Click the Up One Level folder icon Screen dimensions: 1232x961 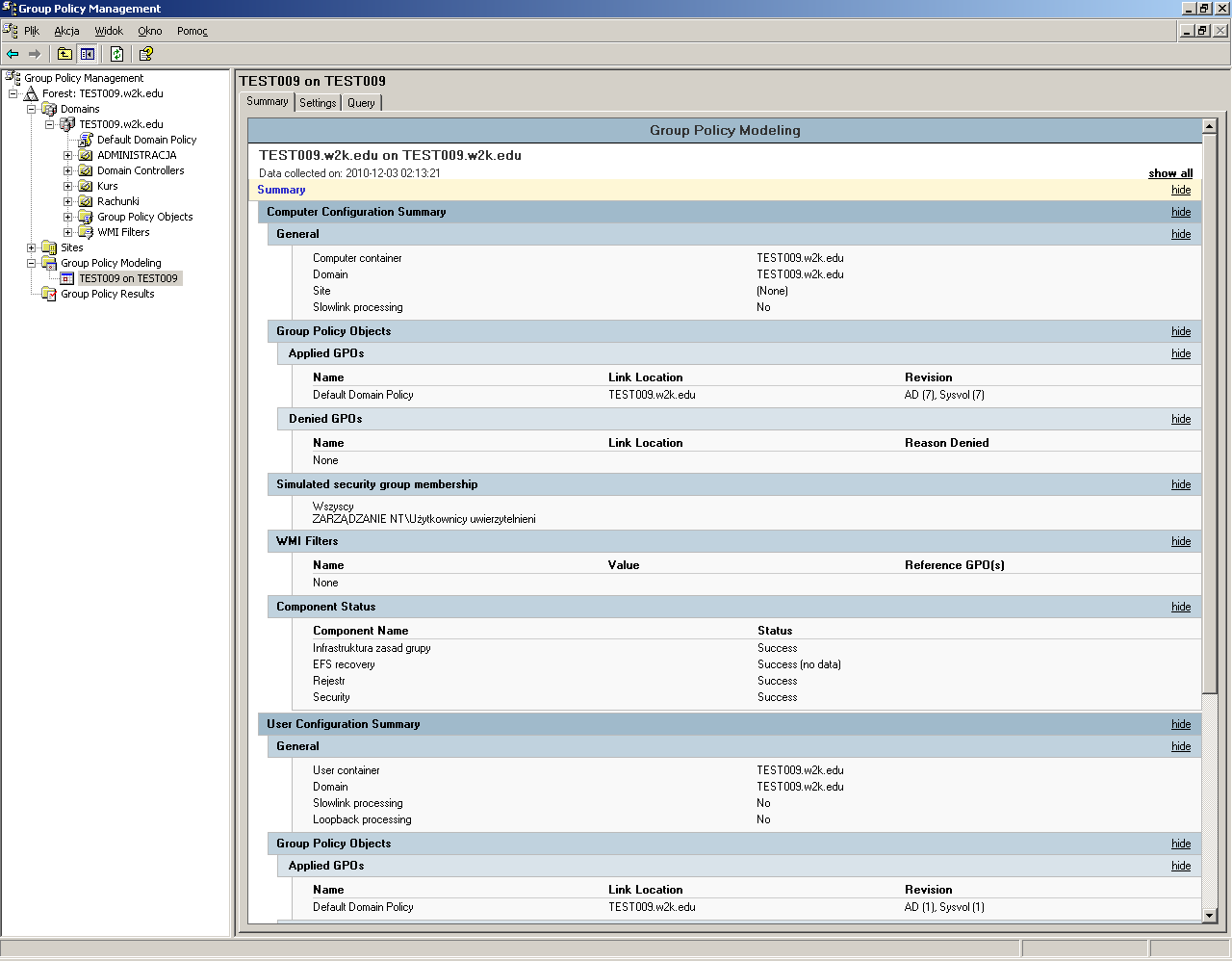(x=64, y=54)
